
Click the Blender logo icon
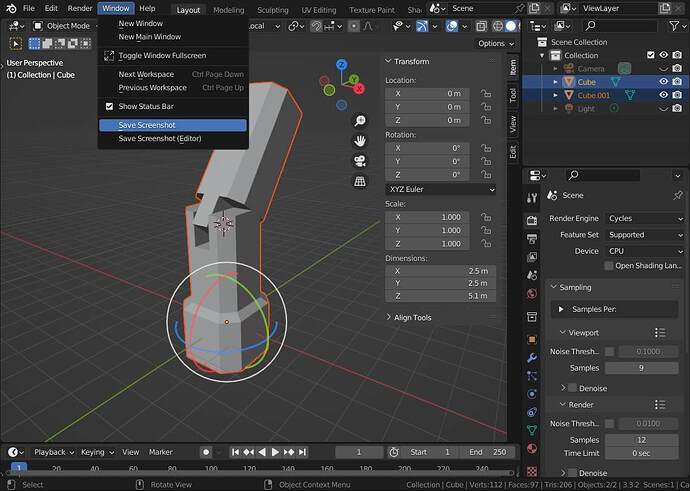point(11,8)
